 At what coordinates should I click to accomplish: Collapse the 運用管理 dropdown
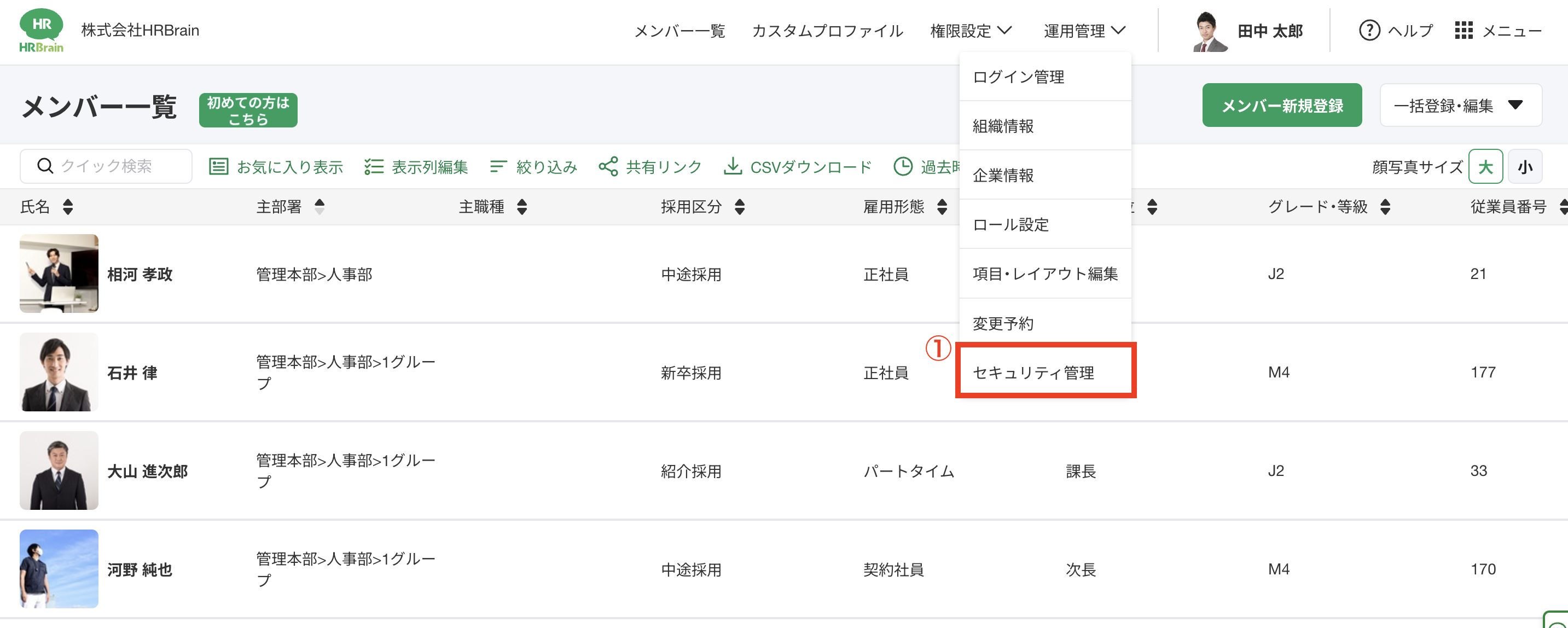point(1084,31)
